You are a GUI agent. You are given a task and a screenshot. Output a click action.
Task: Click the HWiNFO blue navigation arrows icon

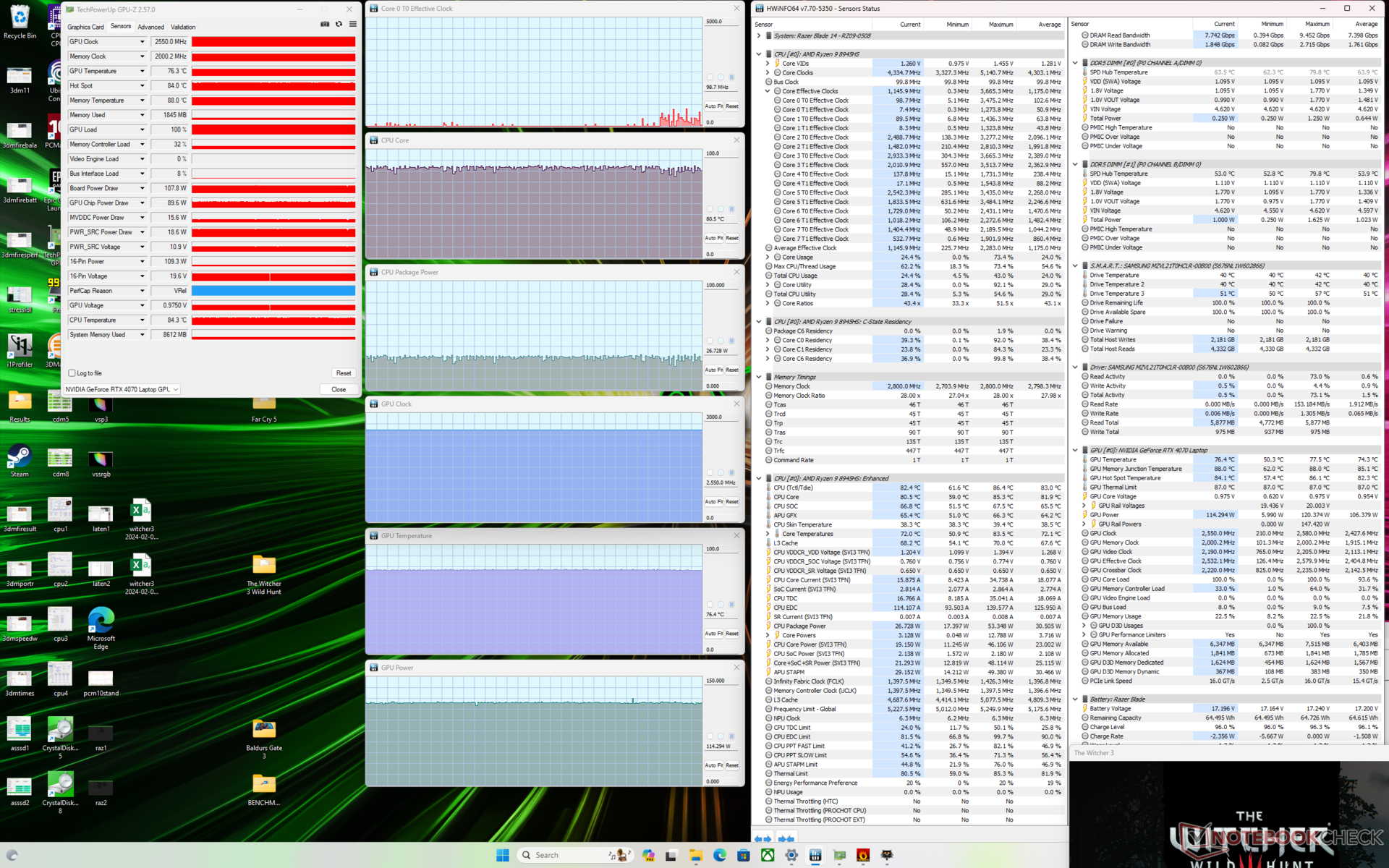point(763,839)
